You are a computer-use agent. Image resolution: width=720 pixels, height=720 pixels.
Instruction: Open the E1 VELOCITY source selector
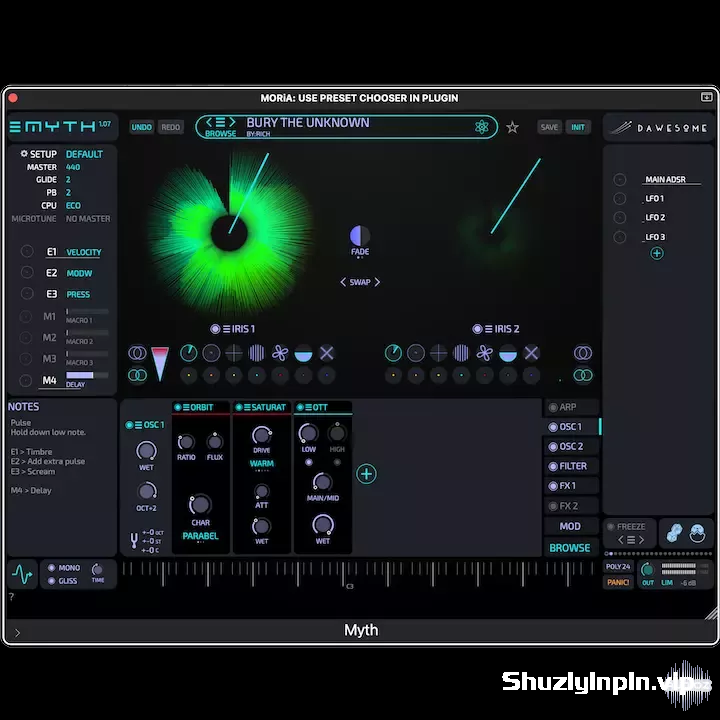(x=84, y=252)
